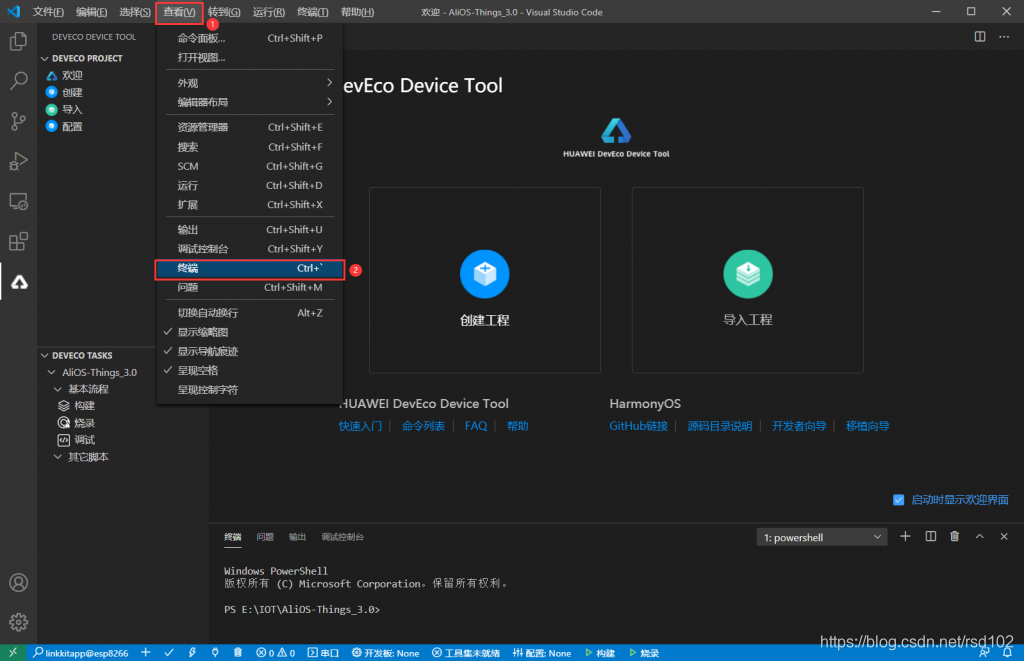
Task: Add a new terminal with plus icon
Action: pos(905,536)
